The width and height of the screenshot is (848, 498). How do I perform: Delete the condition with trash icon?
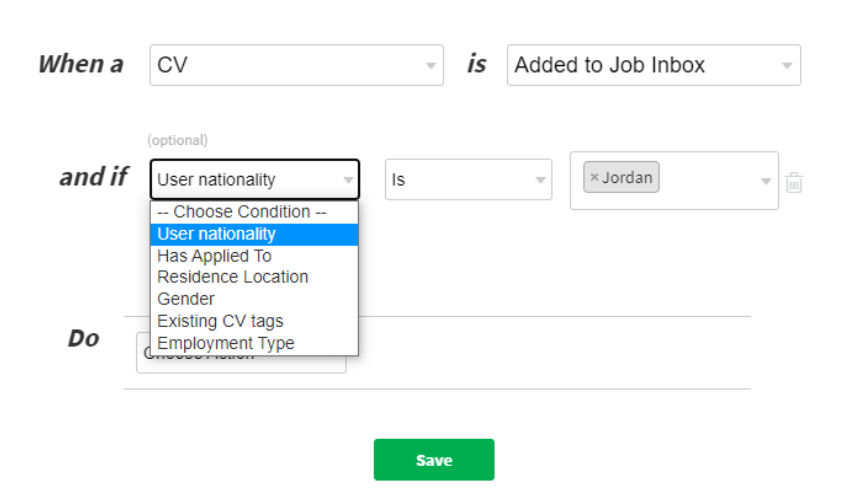coord(794,182)
